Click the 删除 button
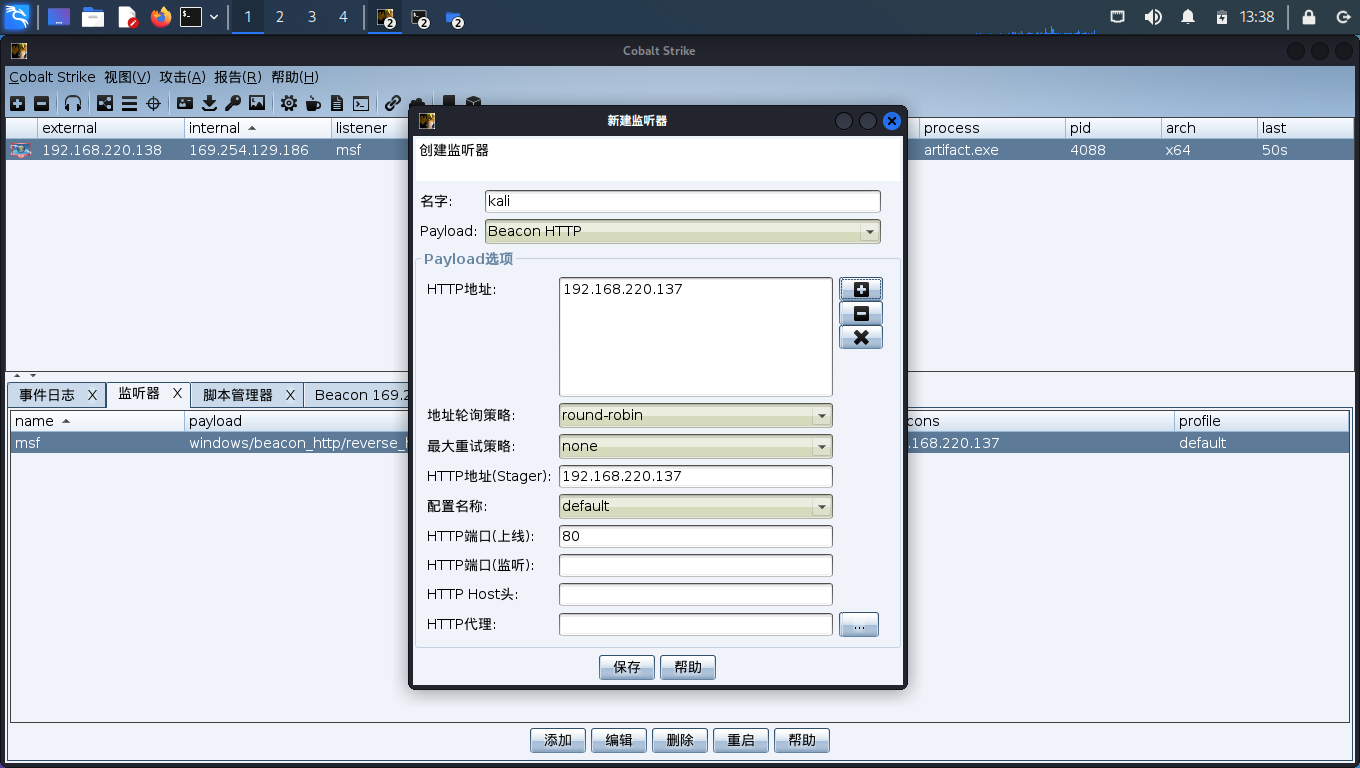1360x768 pixels. 680,740
